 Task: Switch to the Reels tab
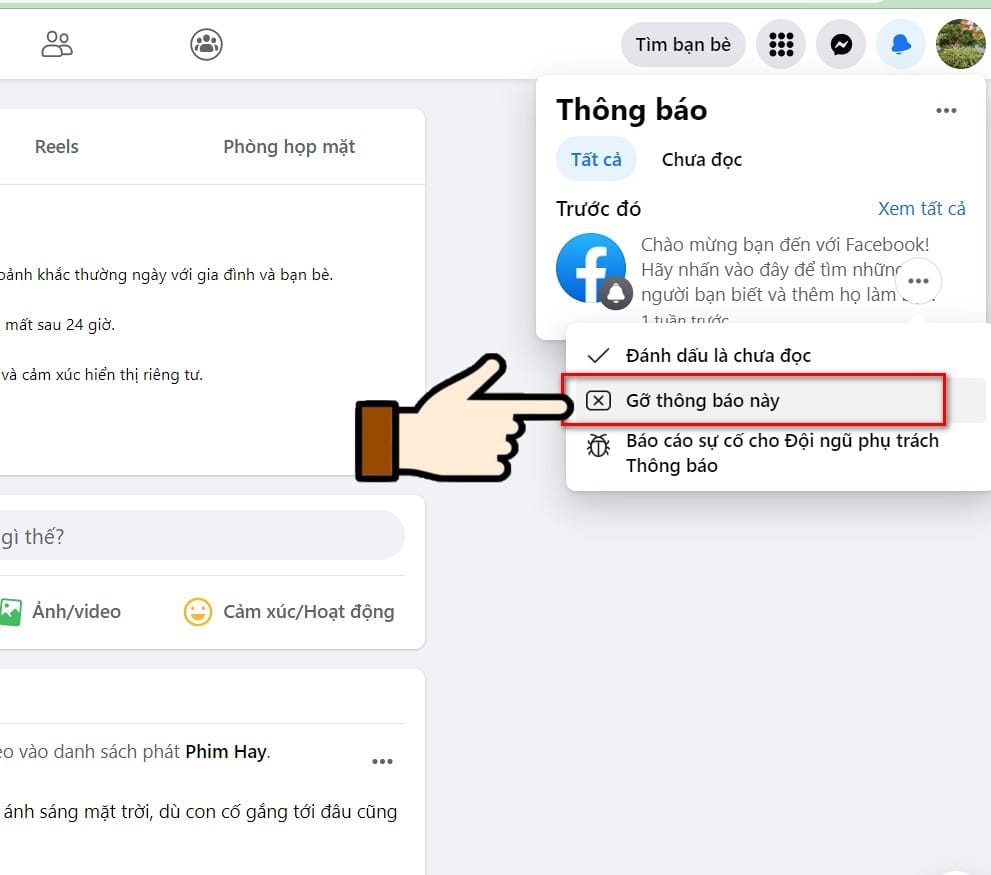(x=57, y=147)
